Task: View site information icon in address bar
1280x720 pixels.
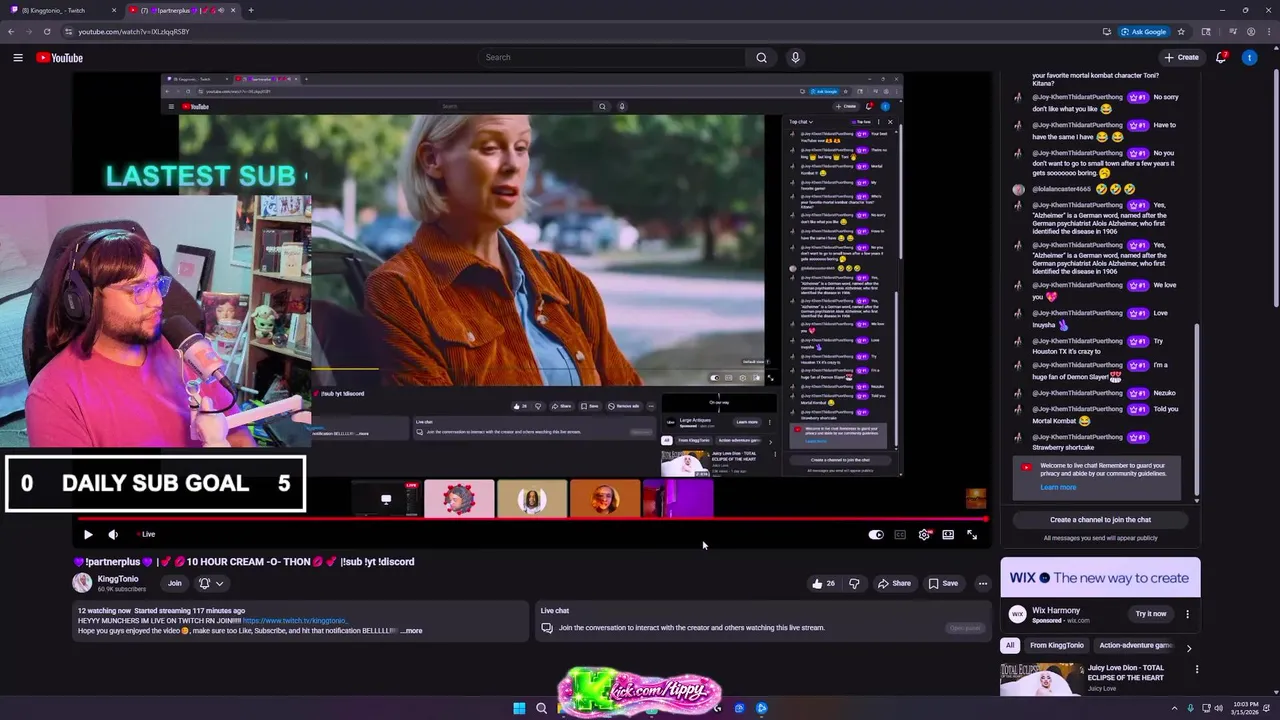Action: (x=68, y=32)
